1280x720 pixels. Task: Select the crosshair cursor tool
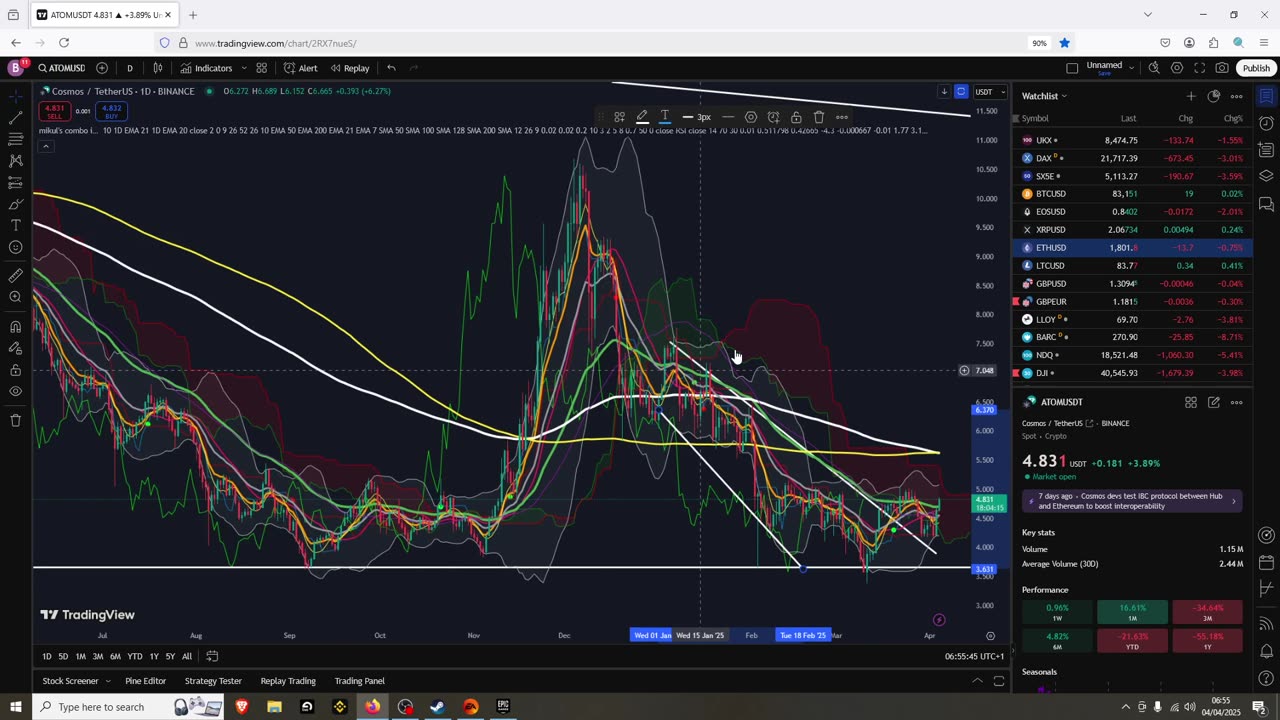pos(15,96)
